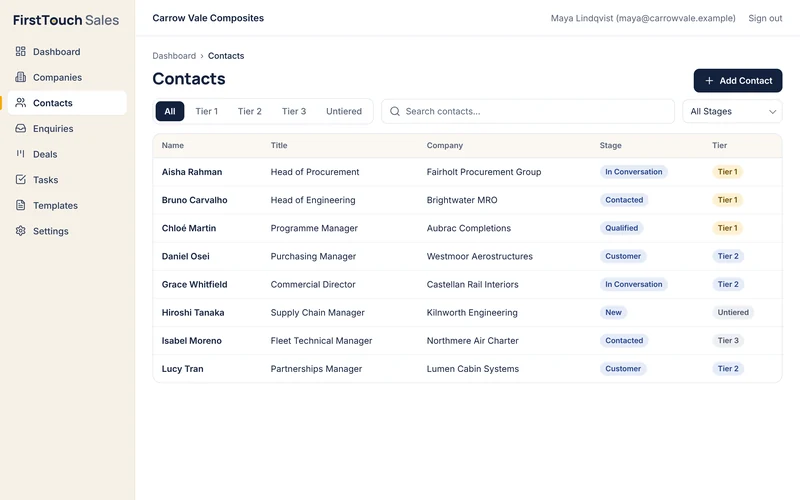The image size is (800, 500).
Task: Open contact Chloé Martin
Action: click(x=189, y=228)
